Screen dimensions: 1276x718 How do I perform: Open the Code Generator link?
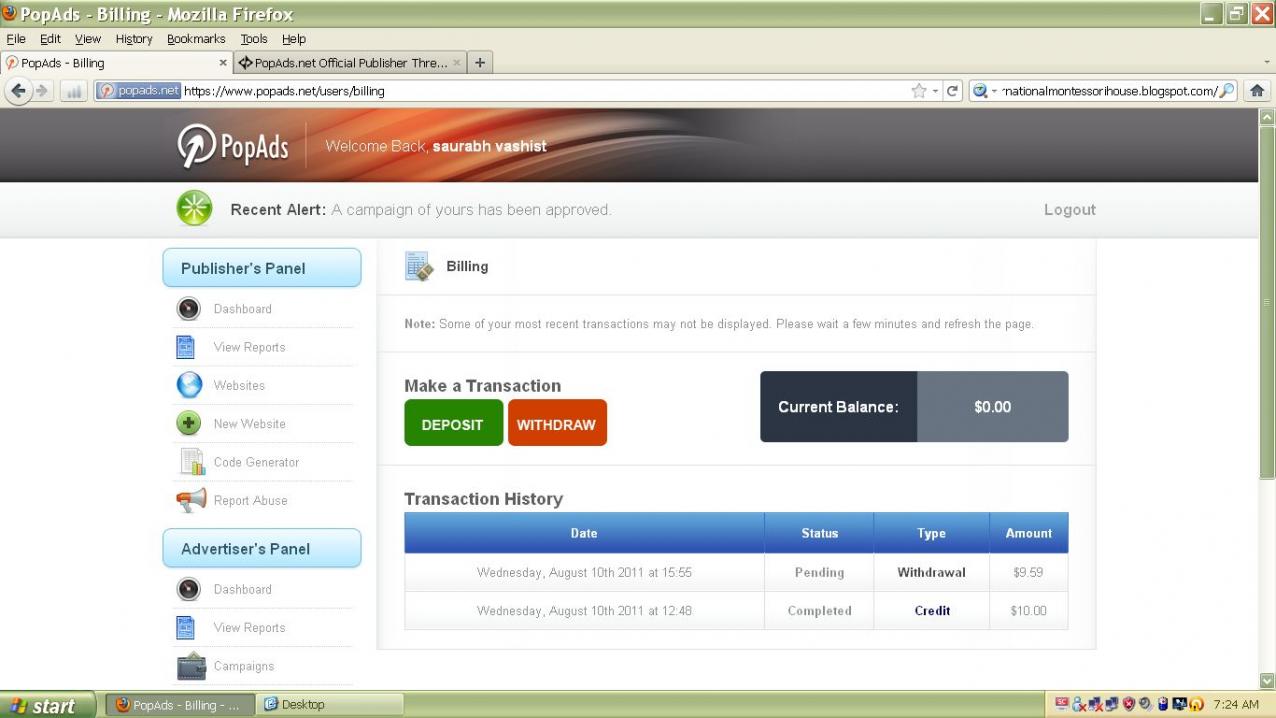256,462
